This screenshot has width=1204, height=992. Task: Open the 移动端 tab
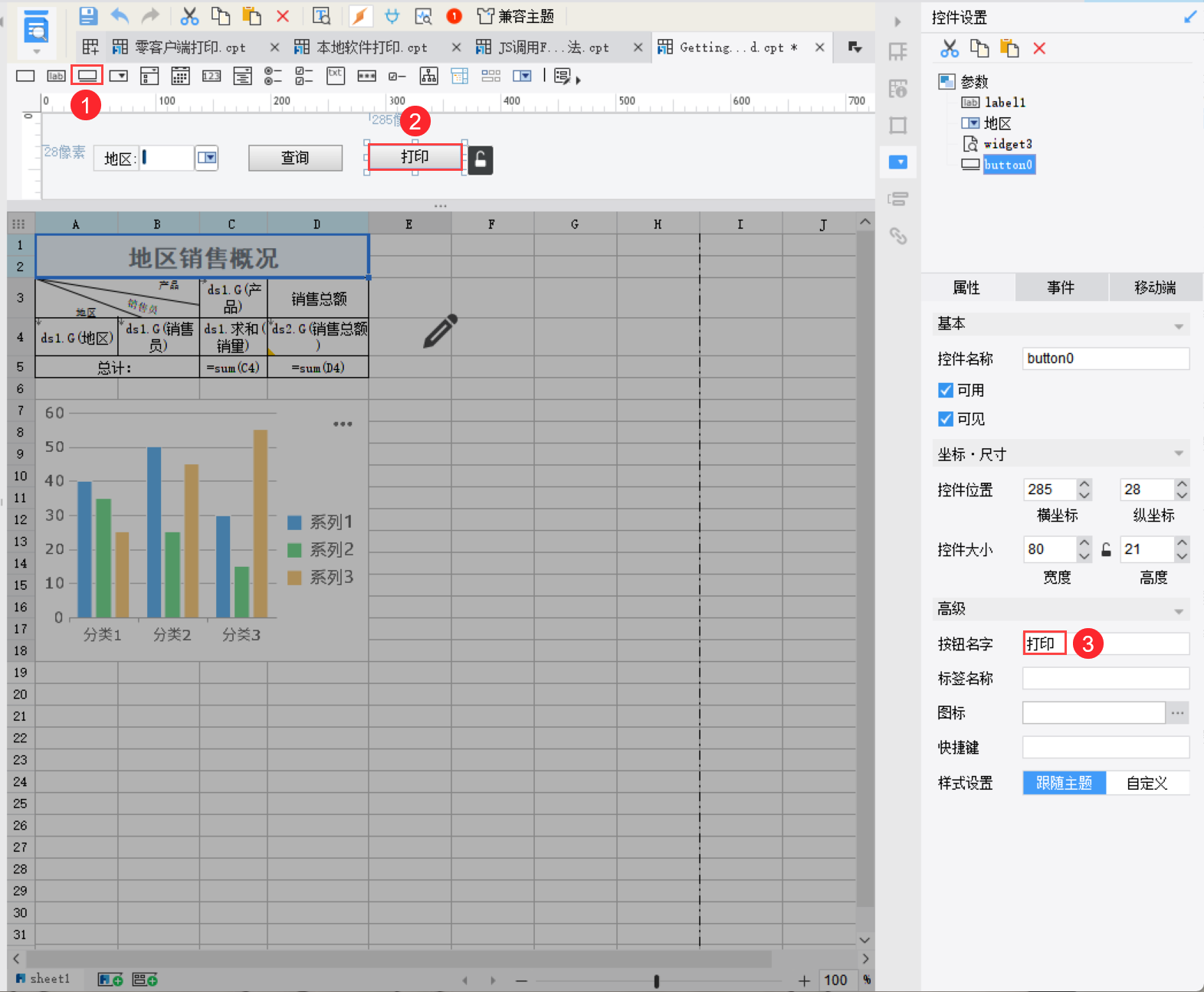(1156, 287)
